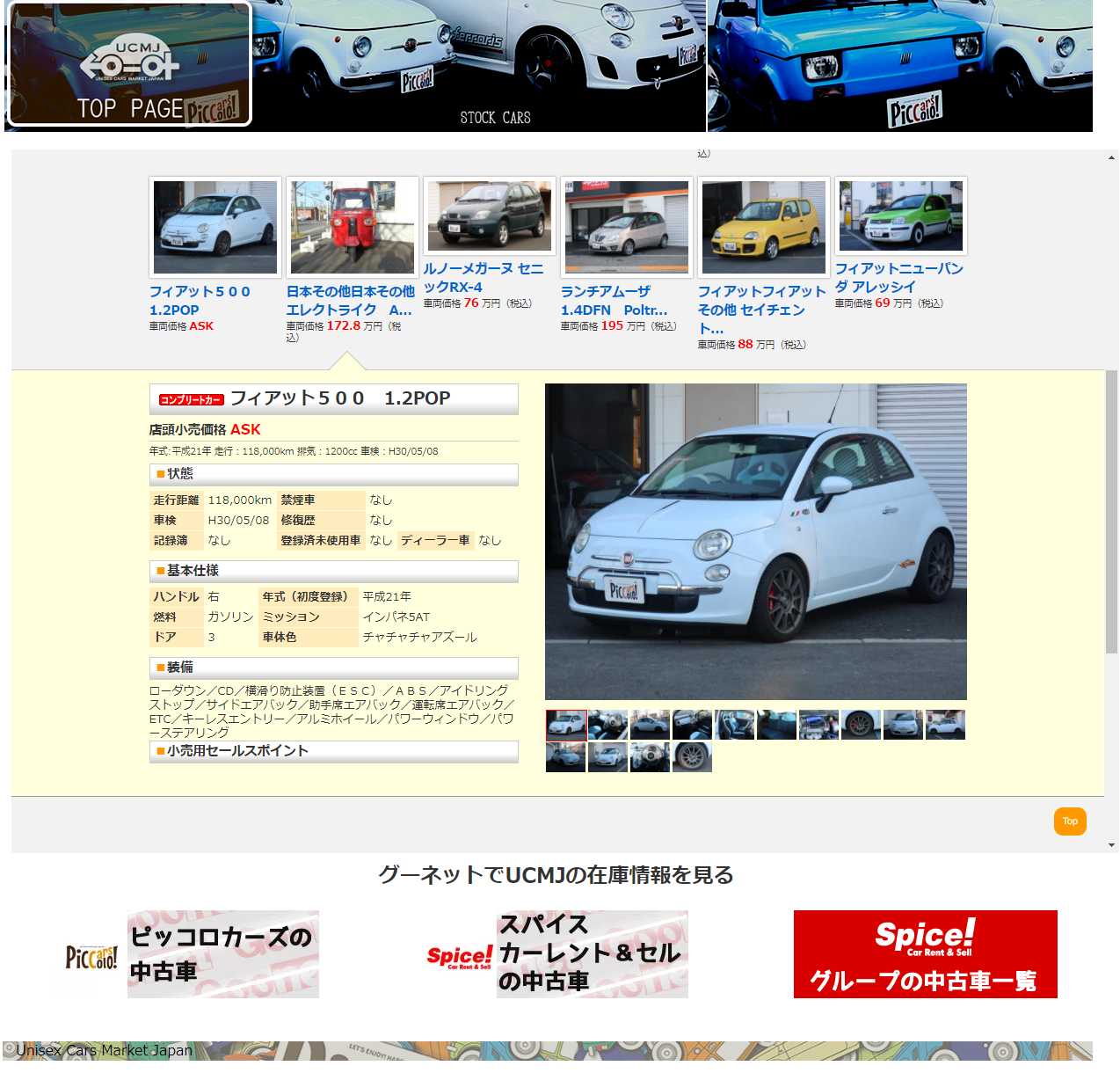
Task: Open the フィアット500 1.2POP listing link
Action: point(200,301)
